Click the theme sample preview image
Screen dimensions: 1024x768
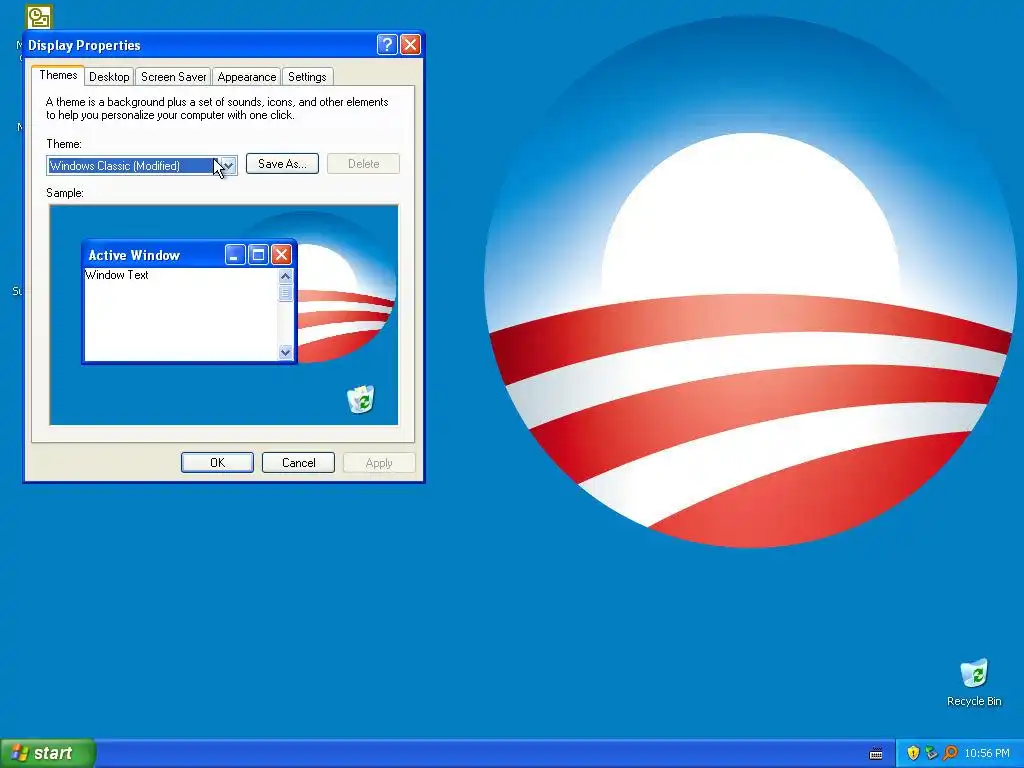223,315
